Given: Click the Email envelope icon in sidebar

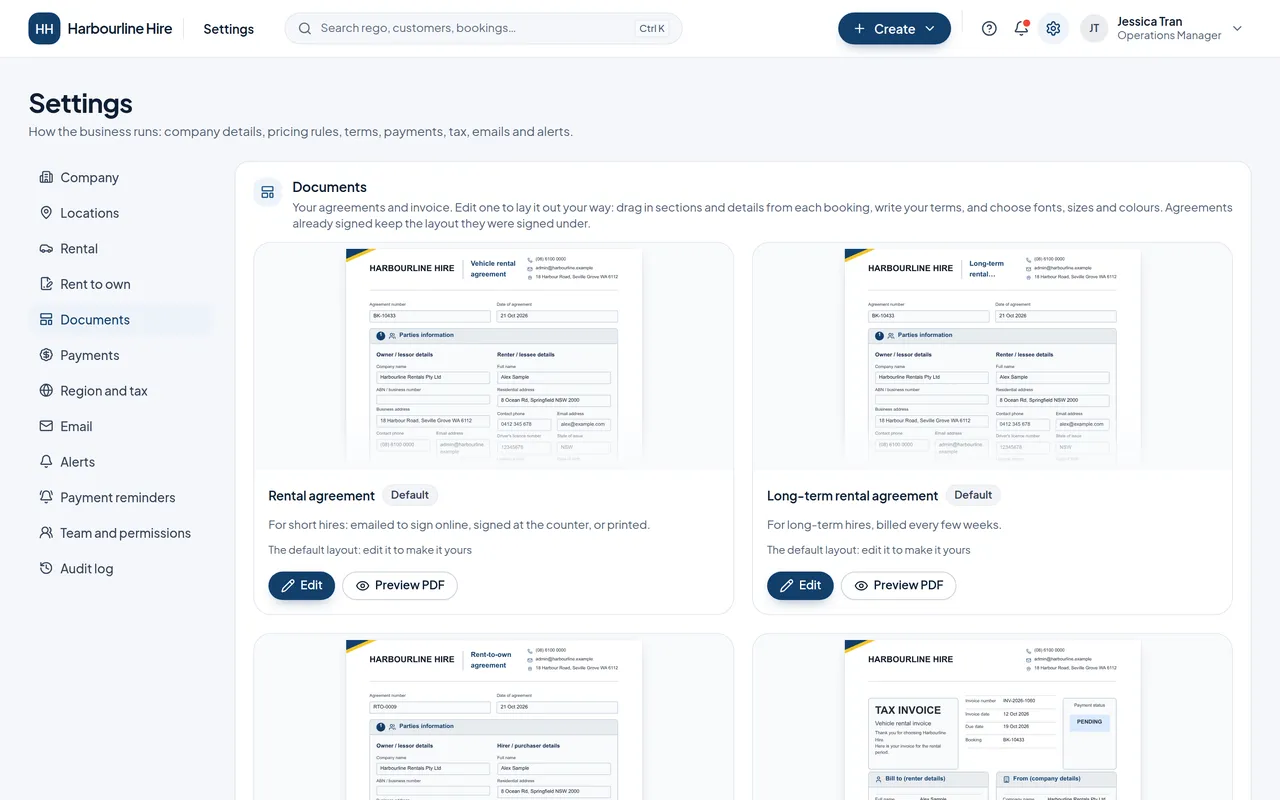Looking at the screenshot, I should (46, 426).
